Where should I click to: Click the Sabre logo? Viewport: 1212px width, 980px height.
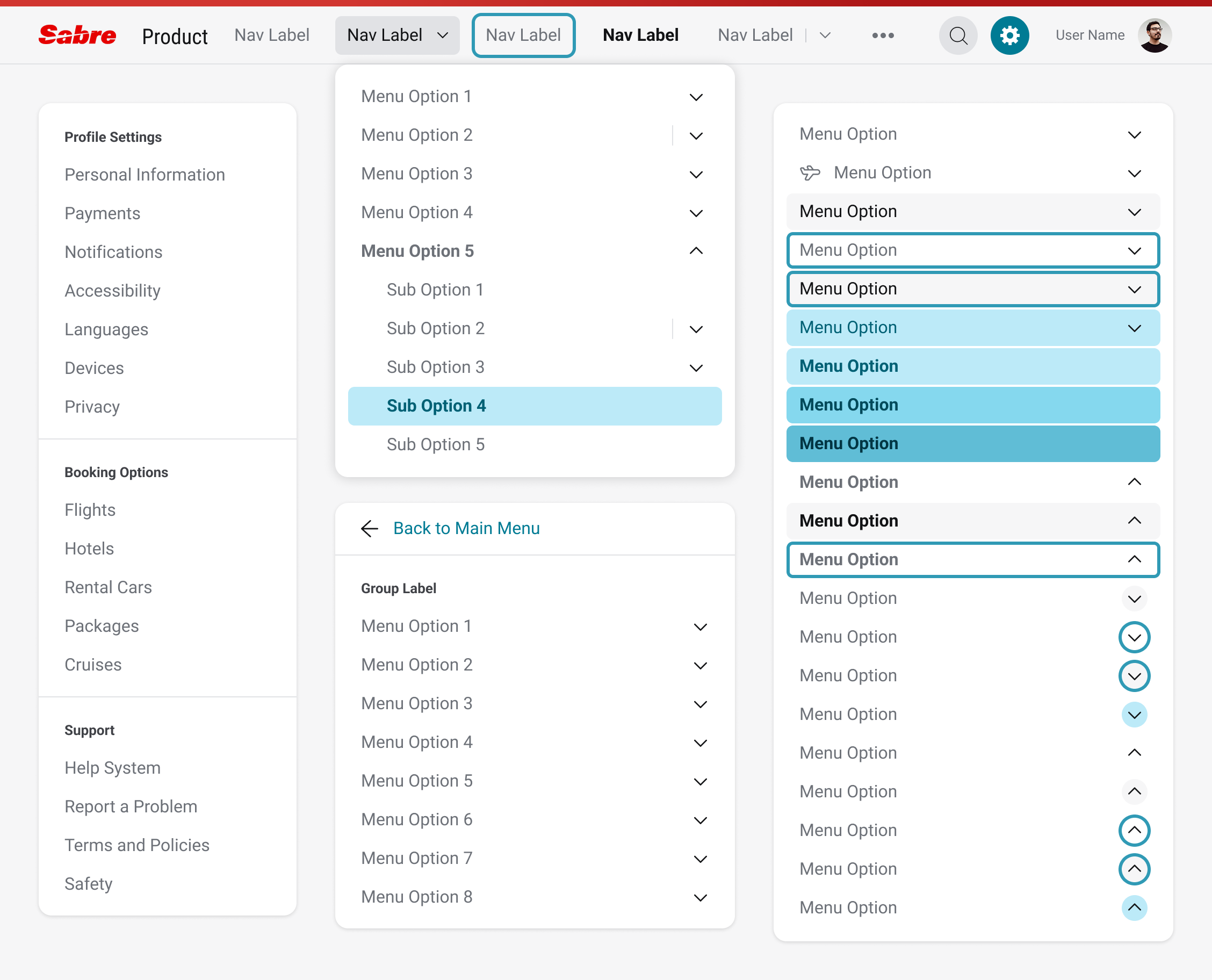(77, 35)
